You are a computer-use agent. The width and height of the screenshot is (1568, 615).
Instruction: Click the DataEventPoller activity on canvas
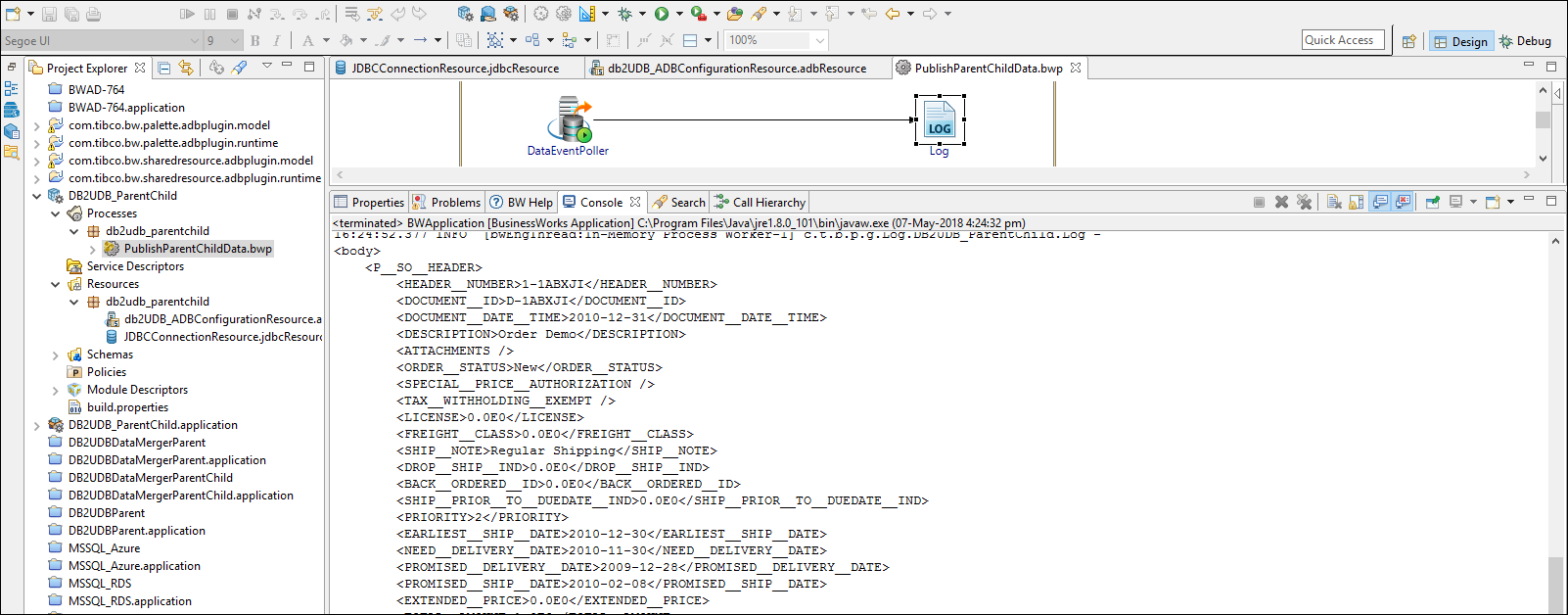(569, 125)
